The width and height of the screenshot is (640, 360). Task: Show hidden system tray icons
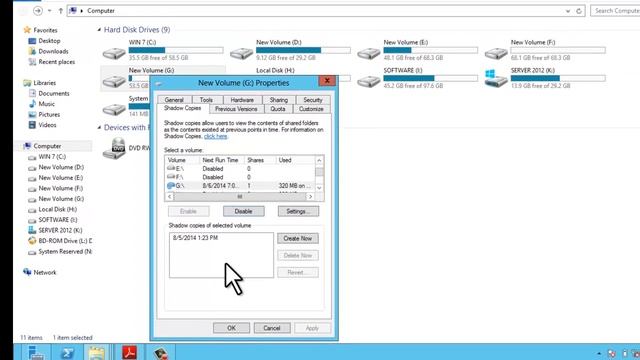(599, 353)
